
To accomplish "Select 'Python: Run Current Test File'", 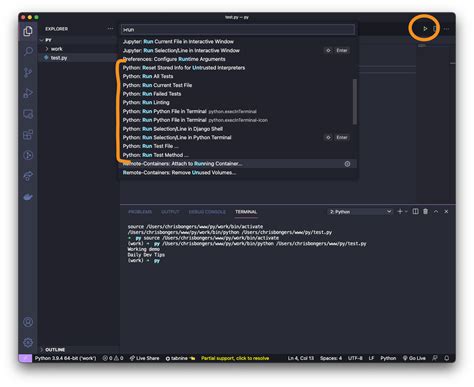I will (239, 85).
